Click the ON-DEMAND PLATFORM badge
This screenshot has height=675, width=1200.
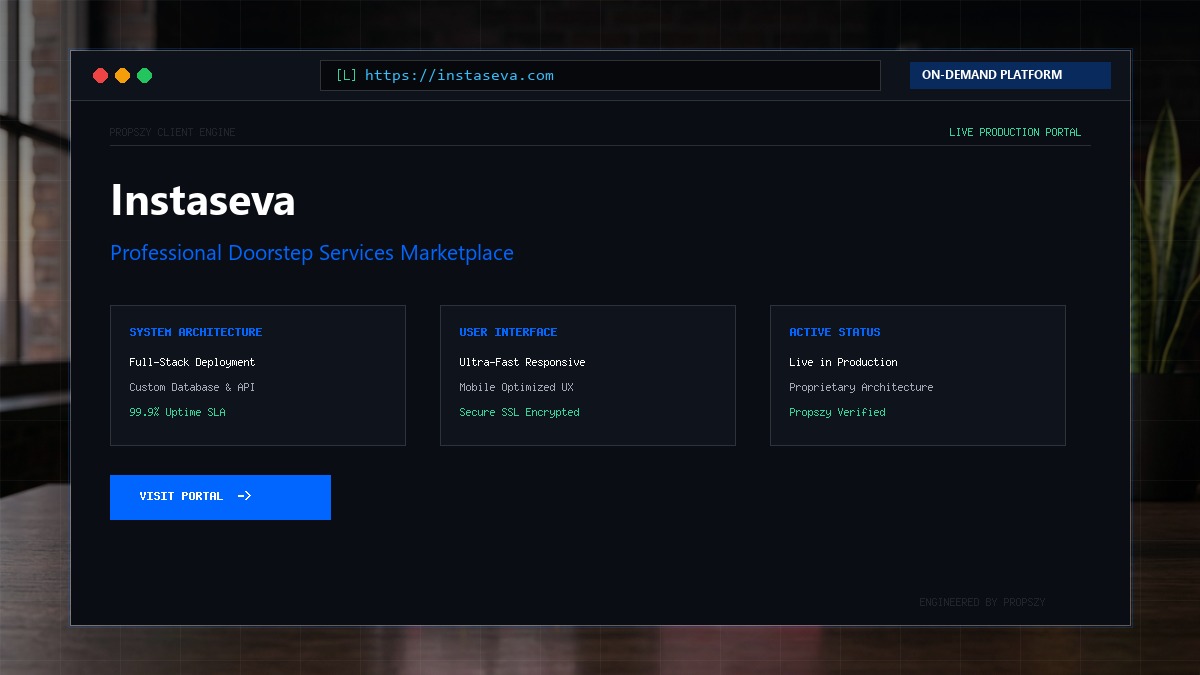point(1010,75)
